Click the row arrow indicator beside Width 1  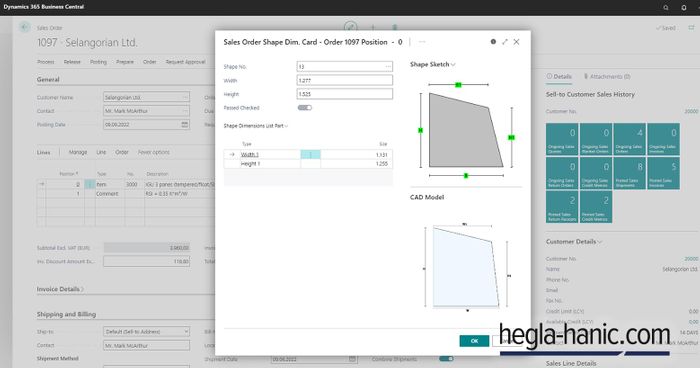point(232,155)
